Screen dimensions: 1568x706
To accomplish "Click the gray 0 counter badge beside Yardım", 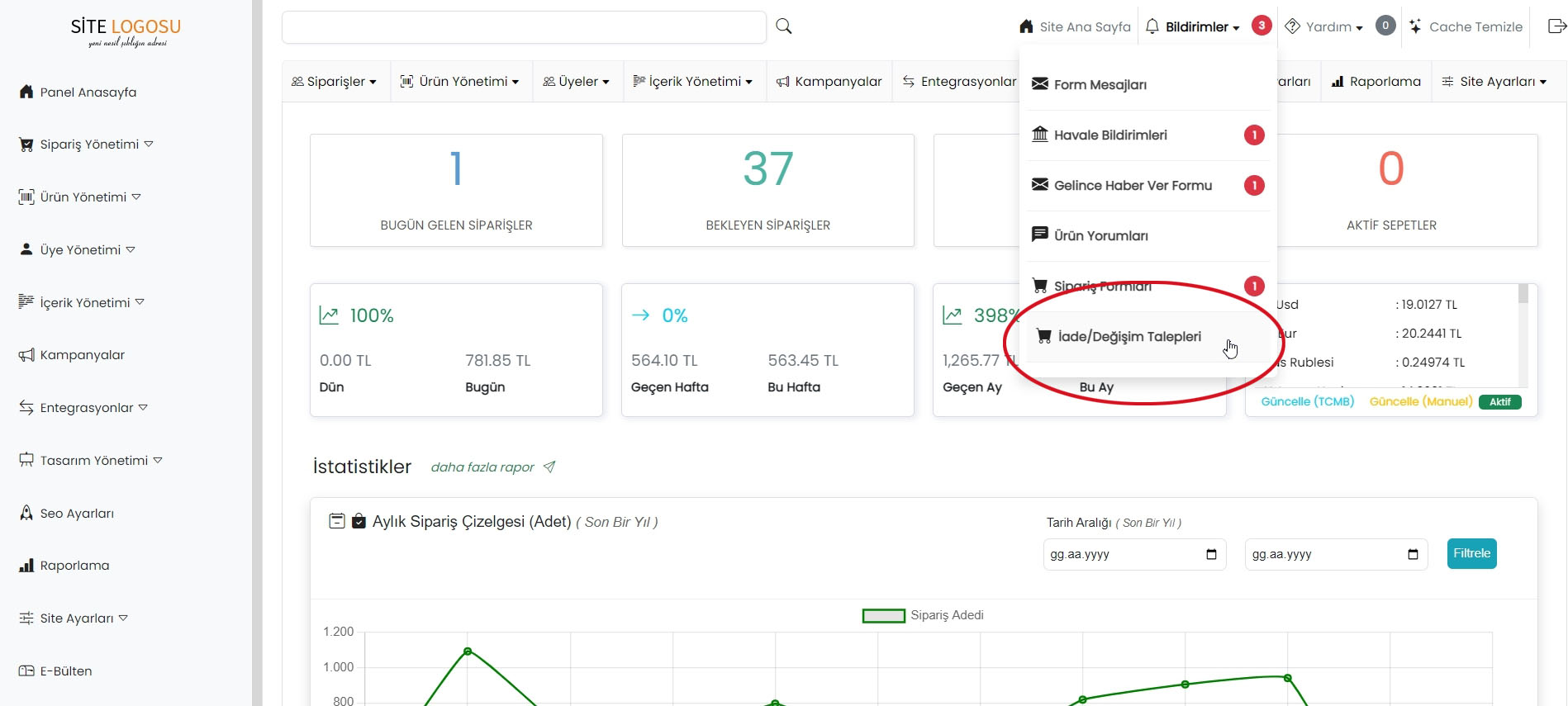I will pyautogui.click(x=1385, y=26).
